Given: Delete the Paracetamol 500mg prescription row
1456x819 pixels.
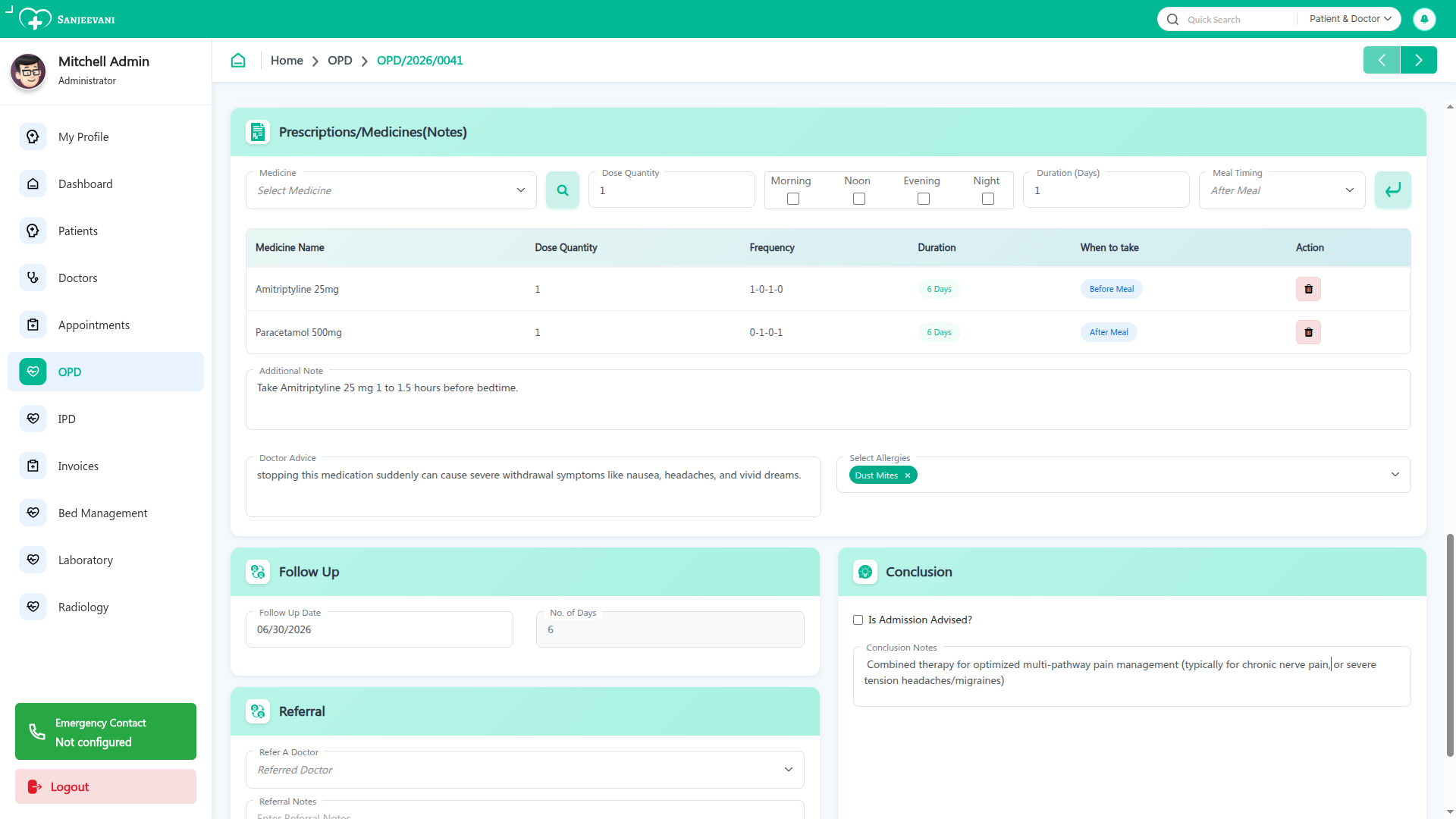Looking at the screenshot, I should 1308,332.
